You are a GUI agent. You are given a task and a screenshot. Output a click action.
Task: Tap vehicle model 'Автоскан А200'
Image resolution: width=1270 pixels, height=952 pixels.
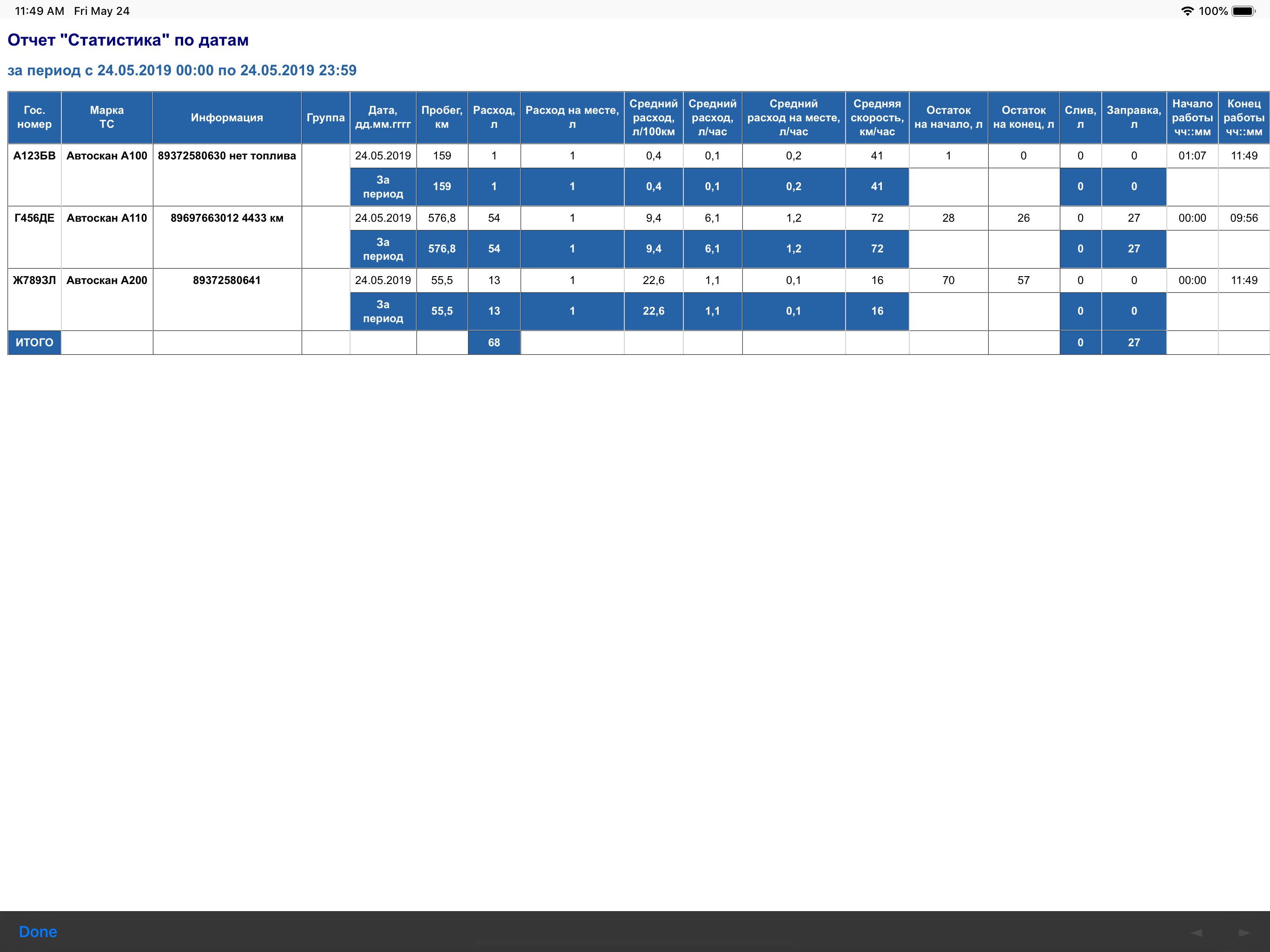[107, 280]
